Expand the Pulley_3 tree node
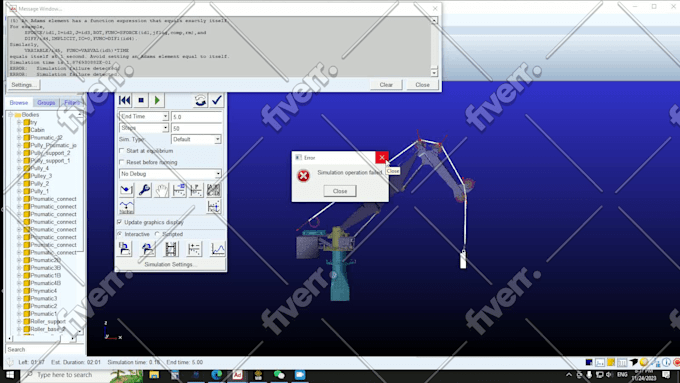Viewport: 680px width, 383px height. coord(19,176)
